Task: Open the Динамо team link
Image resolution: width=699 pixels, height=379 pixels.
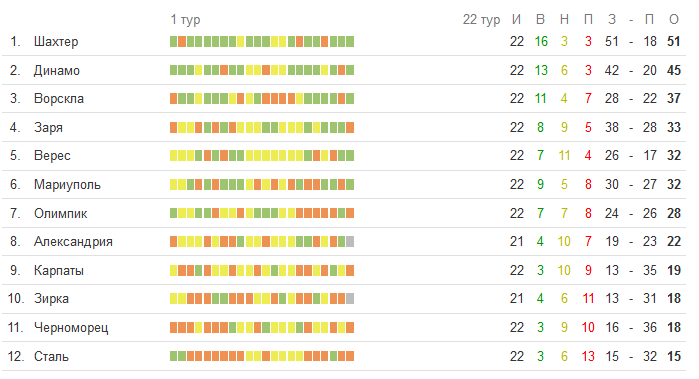Action: point(57,70)
